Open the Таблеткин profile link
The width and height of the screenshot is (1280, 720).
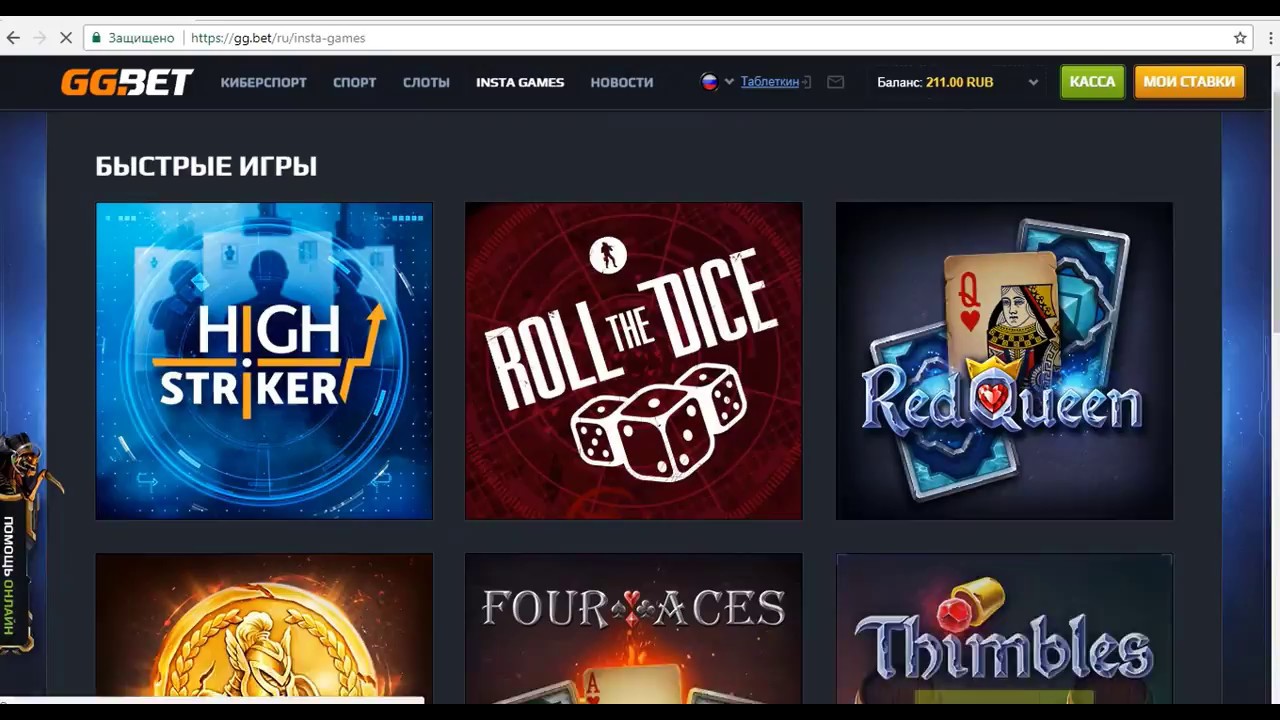[x=770, y=82]
